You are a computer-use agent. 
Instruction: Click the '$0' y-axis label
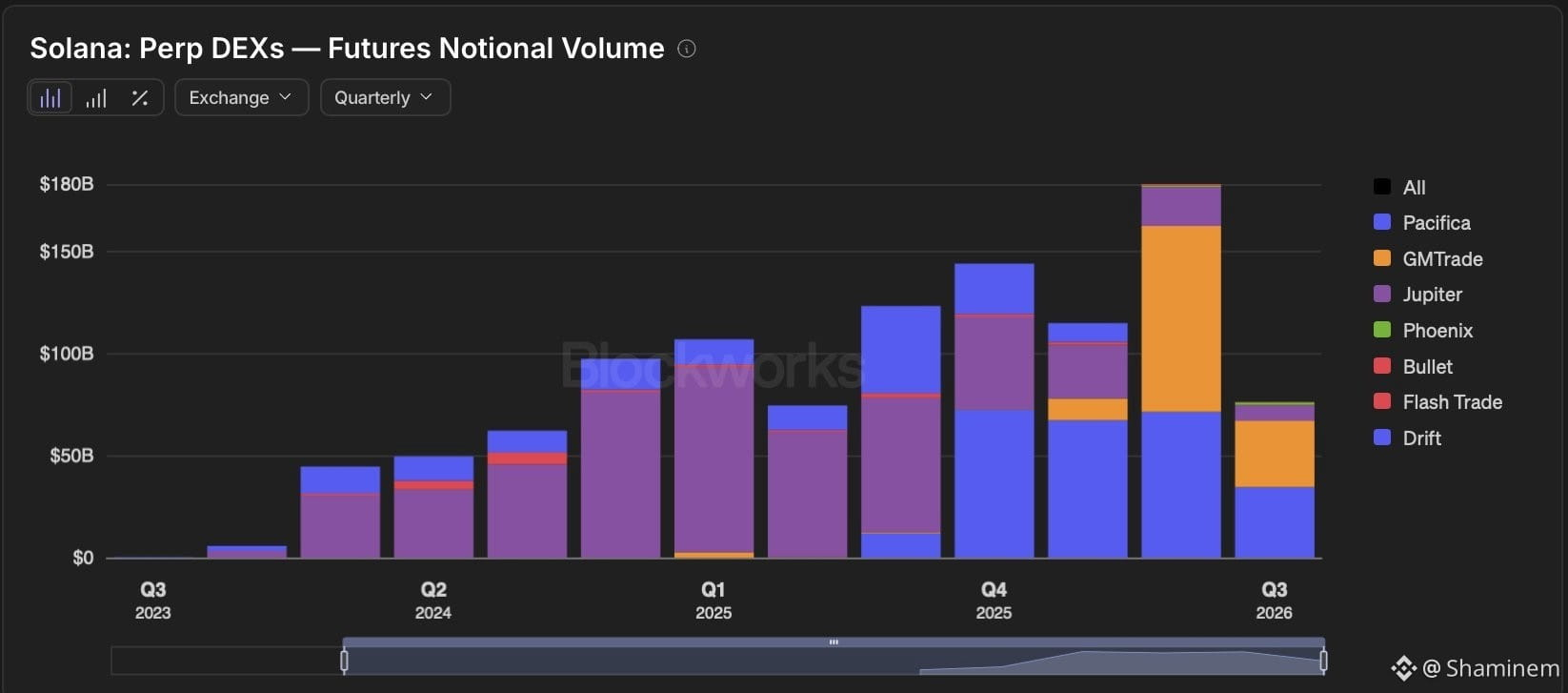click(83, 558)
